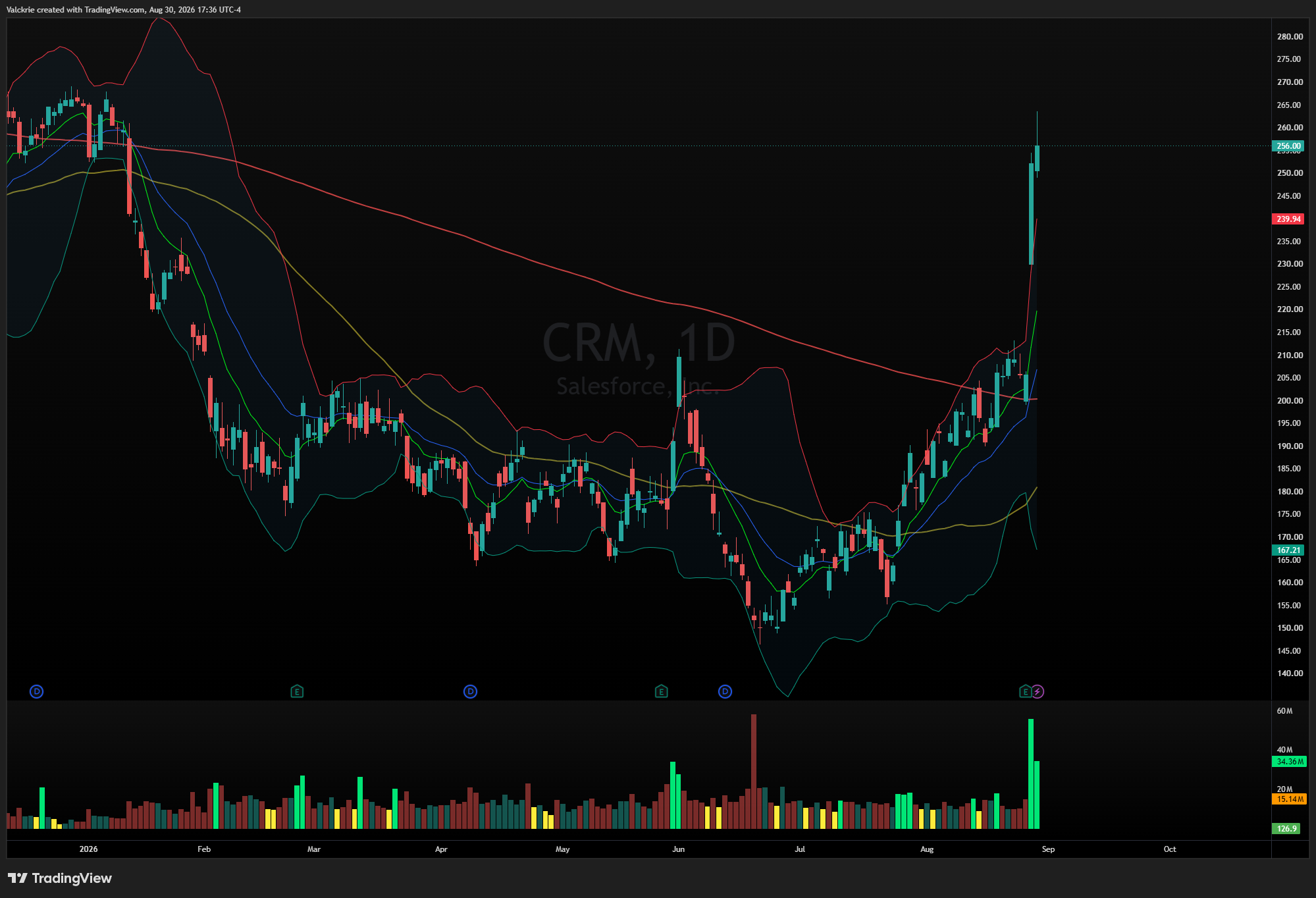Click the green 126.9 indicator label
1316x898 pixels.
click(x=1286, y=829)
